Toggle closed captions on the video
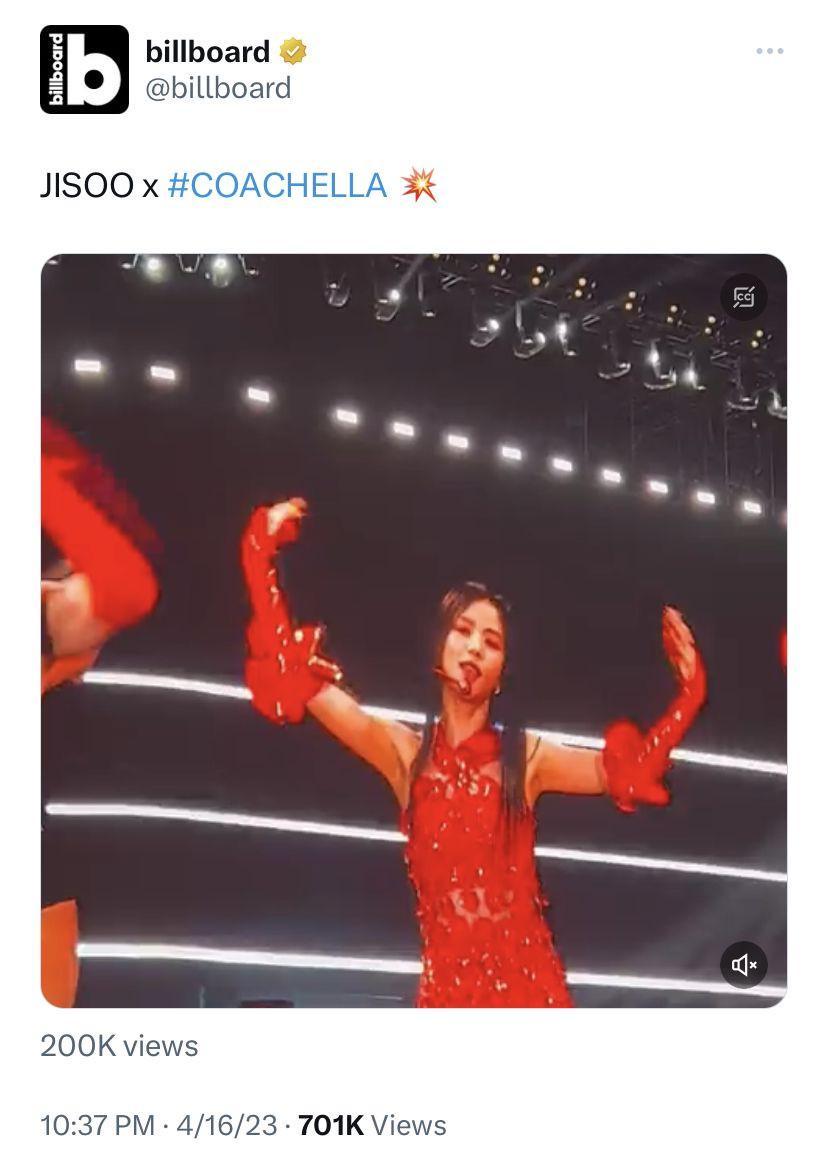This screenshot has width=828, height=1164. point(743,297)
